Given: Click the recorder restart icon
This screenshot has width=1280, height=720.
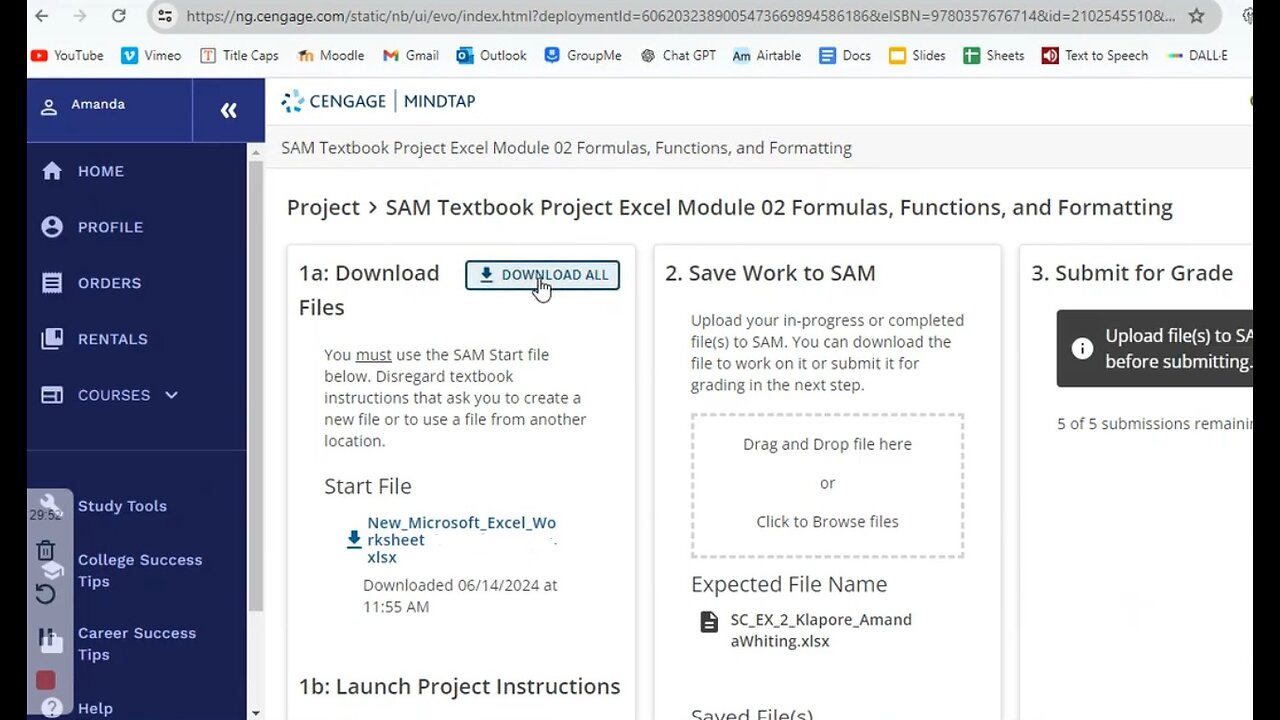Looking at the screenshot, I should (x=45, y=594).
